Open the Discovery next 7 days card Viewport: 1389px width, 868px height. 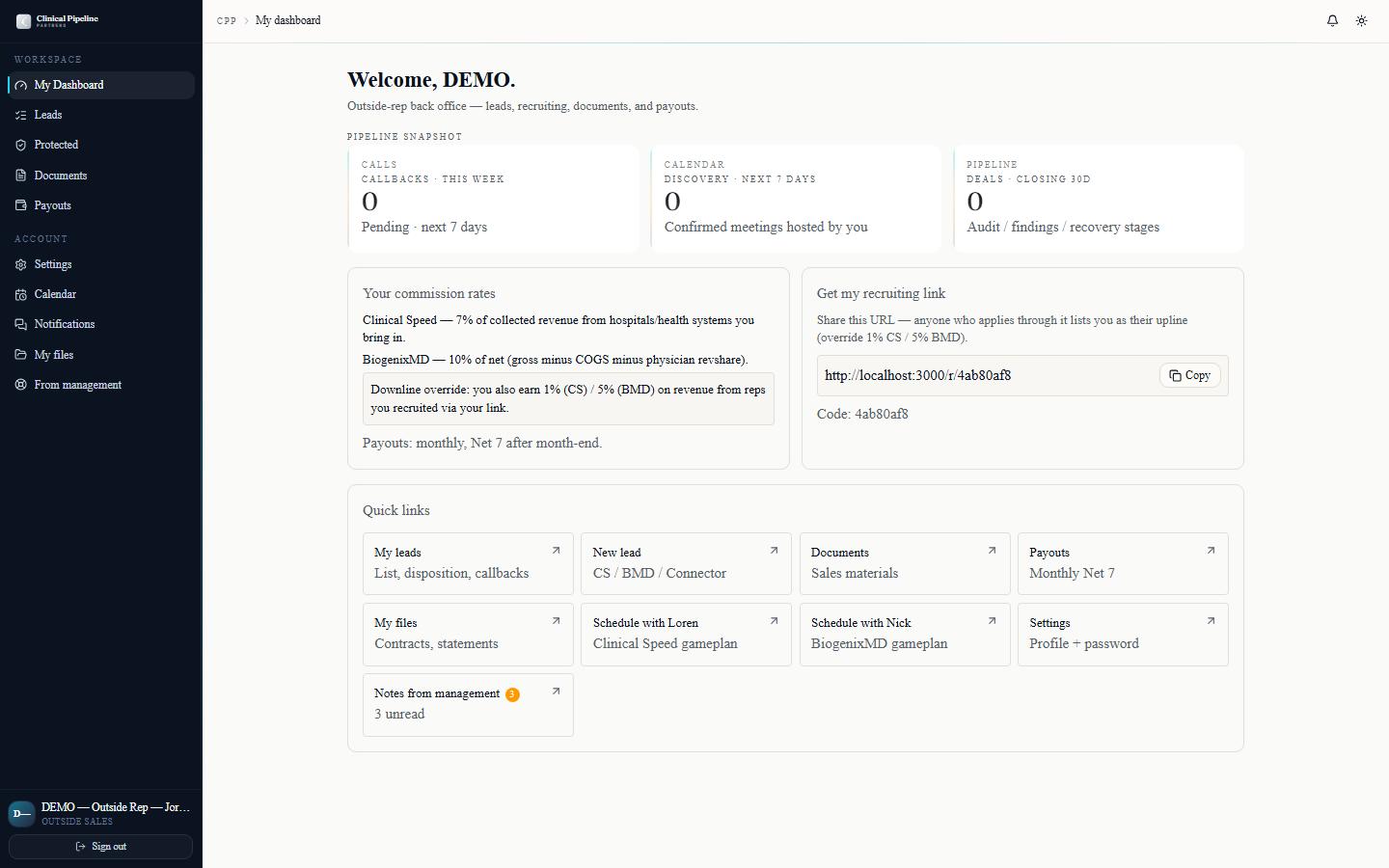click(x=796, y=199)
